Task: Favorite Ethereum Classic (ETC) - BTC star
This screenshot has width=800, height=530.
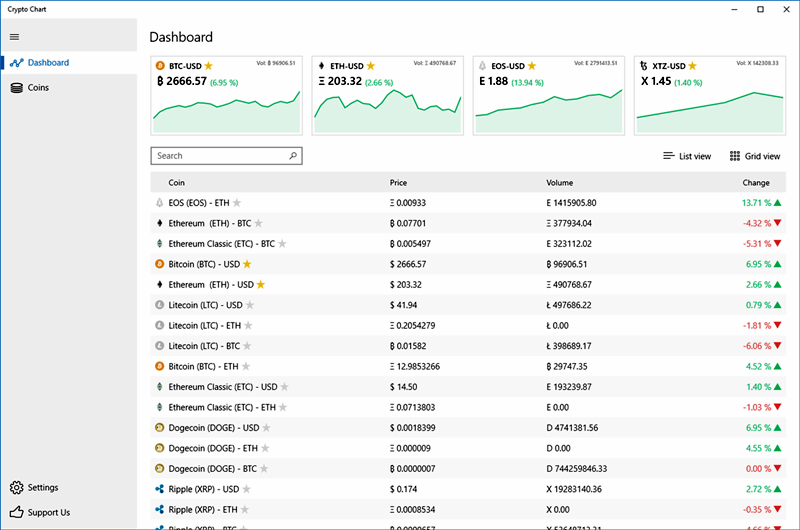Action: (x=282, y=244)
